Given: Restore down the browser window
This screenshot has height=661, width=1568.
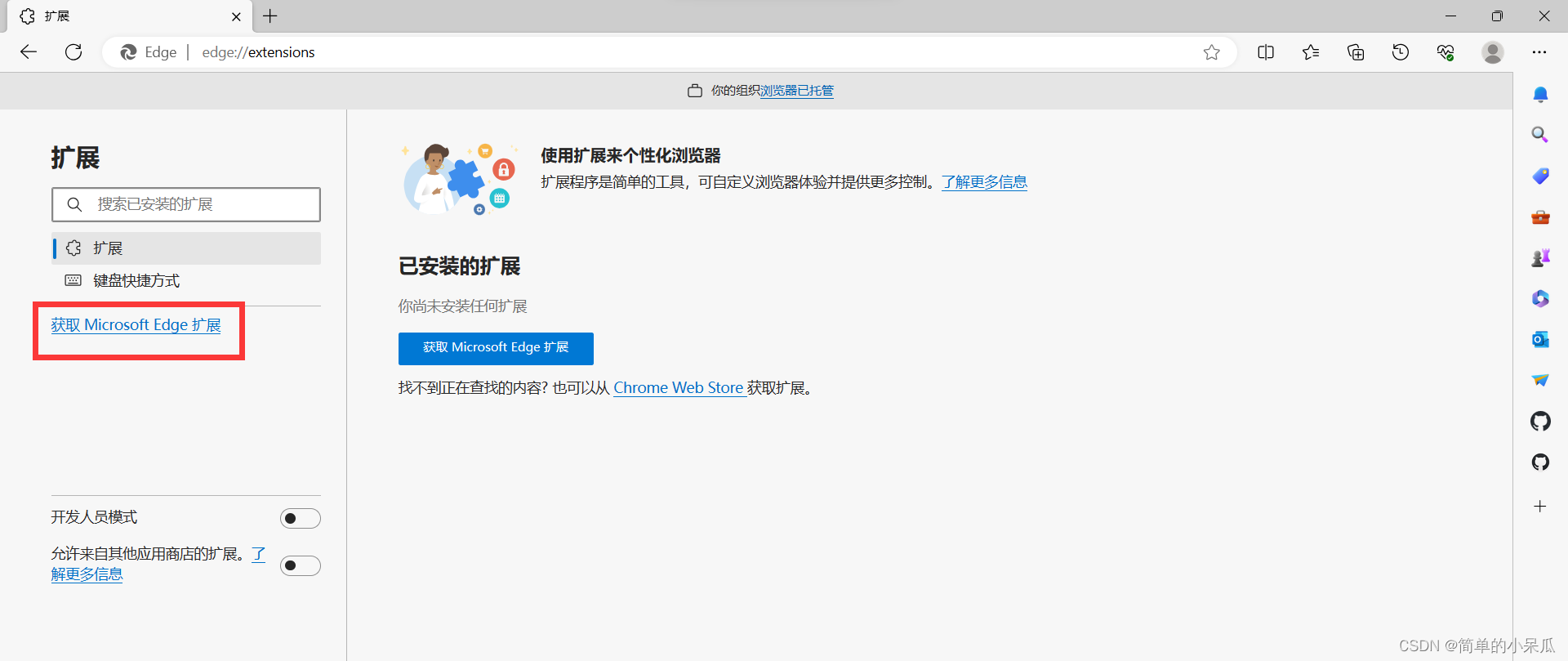Looking at the screenshot, I should pos(1497,16).
